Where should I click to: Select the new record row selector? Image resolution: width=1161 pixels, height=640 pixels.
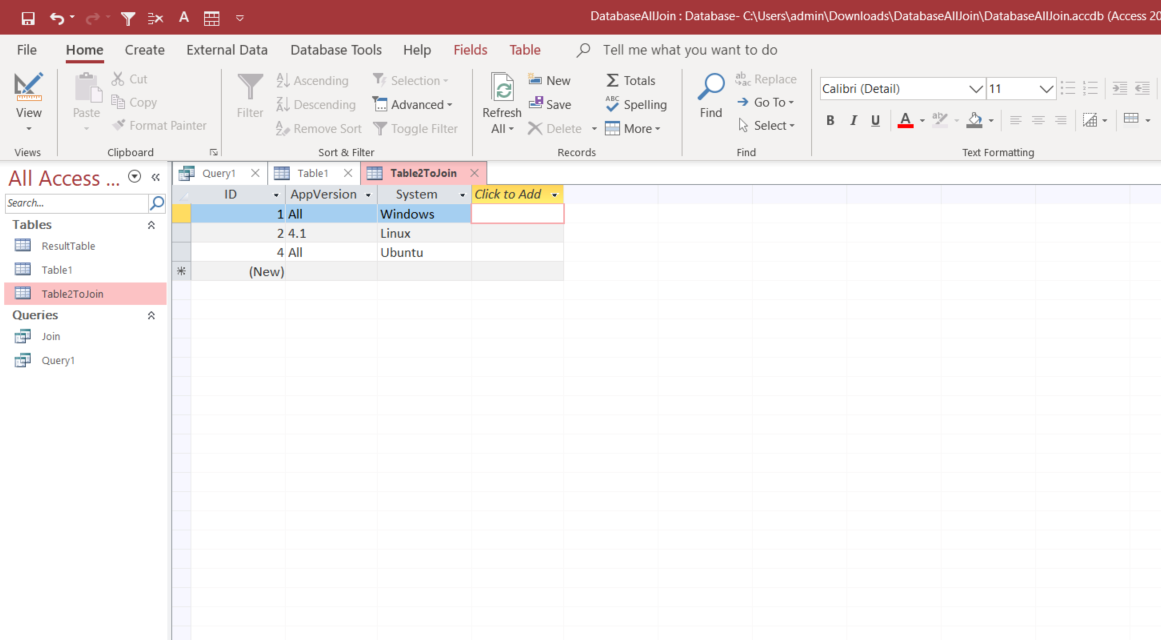pyautogui.click(x=181, y=271)
